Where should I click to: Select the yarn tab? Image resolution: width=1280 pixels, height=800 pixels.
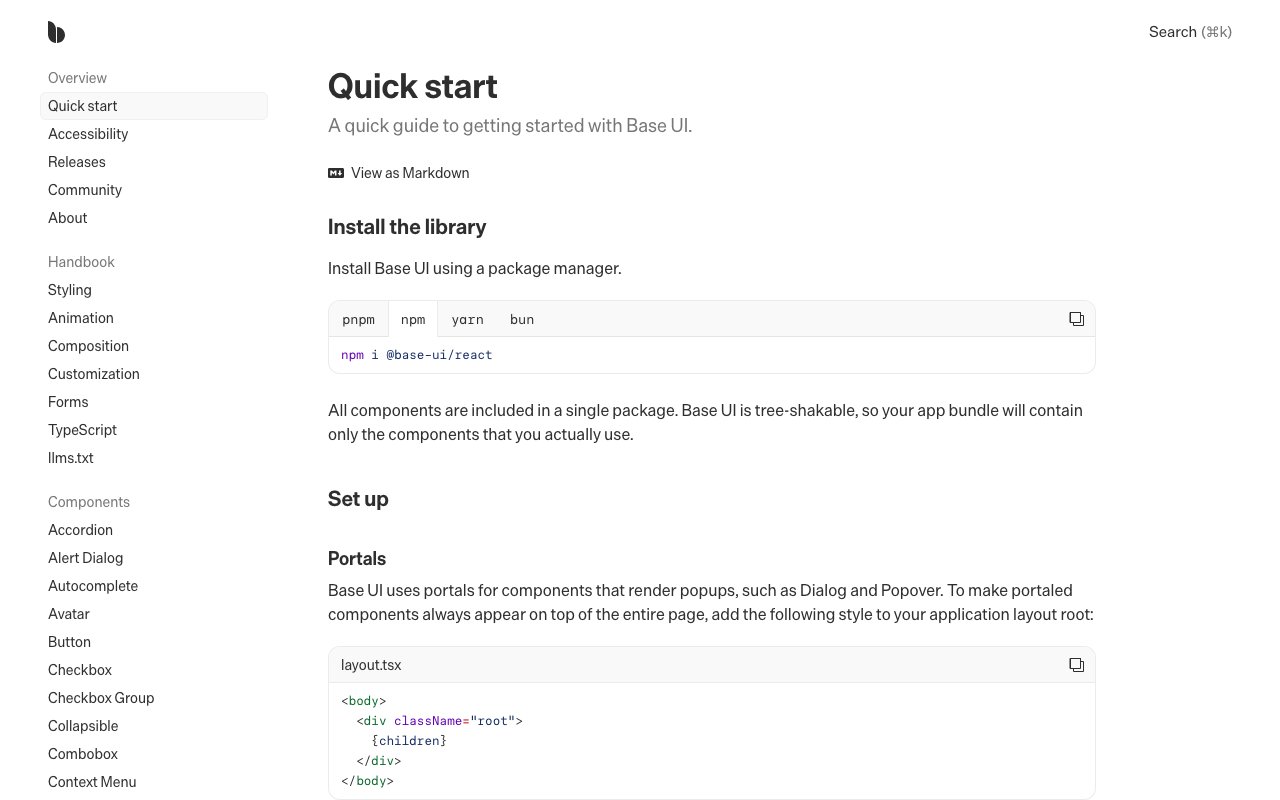pyautogui.click(x=467, y=320)
